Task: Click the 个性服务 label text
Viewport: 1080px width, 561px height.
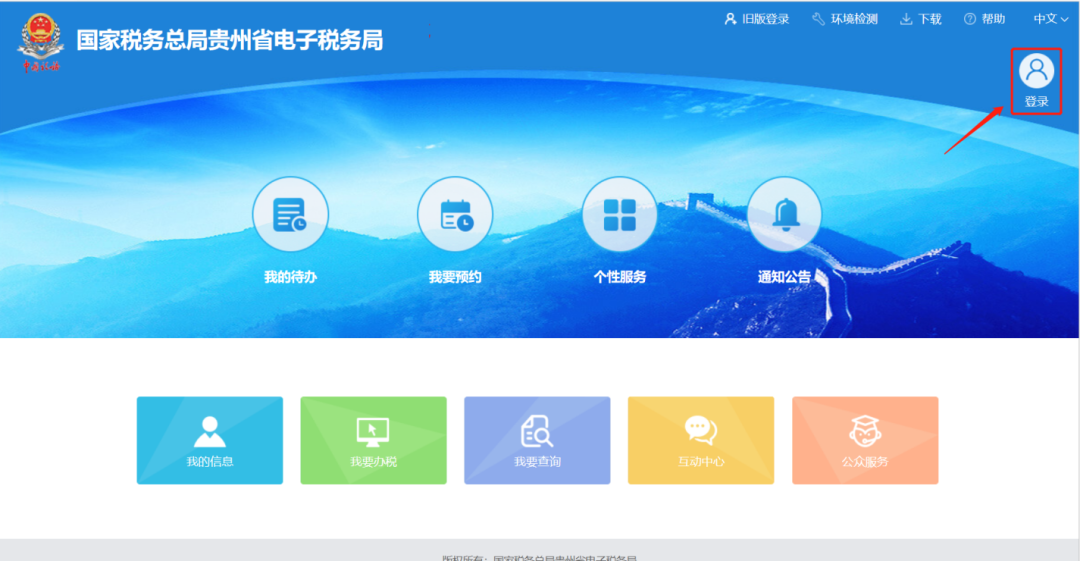Action: tap(619, 277)
